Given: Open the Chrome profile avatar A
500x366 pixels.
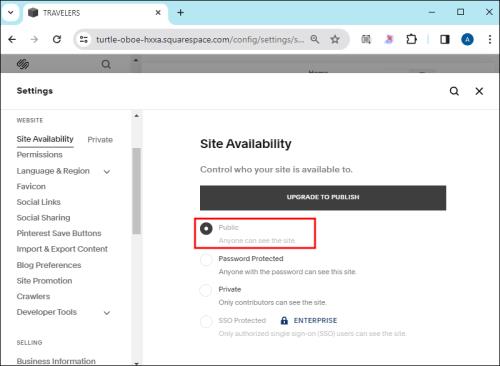Looking at the screenshot, I should [467, 39].
